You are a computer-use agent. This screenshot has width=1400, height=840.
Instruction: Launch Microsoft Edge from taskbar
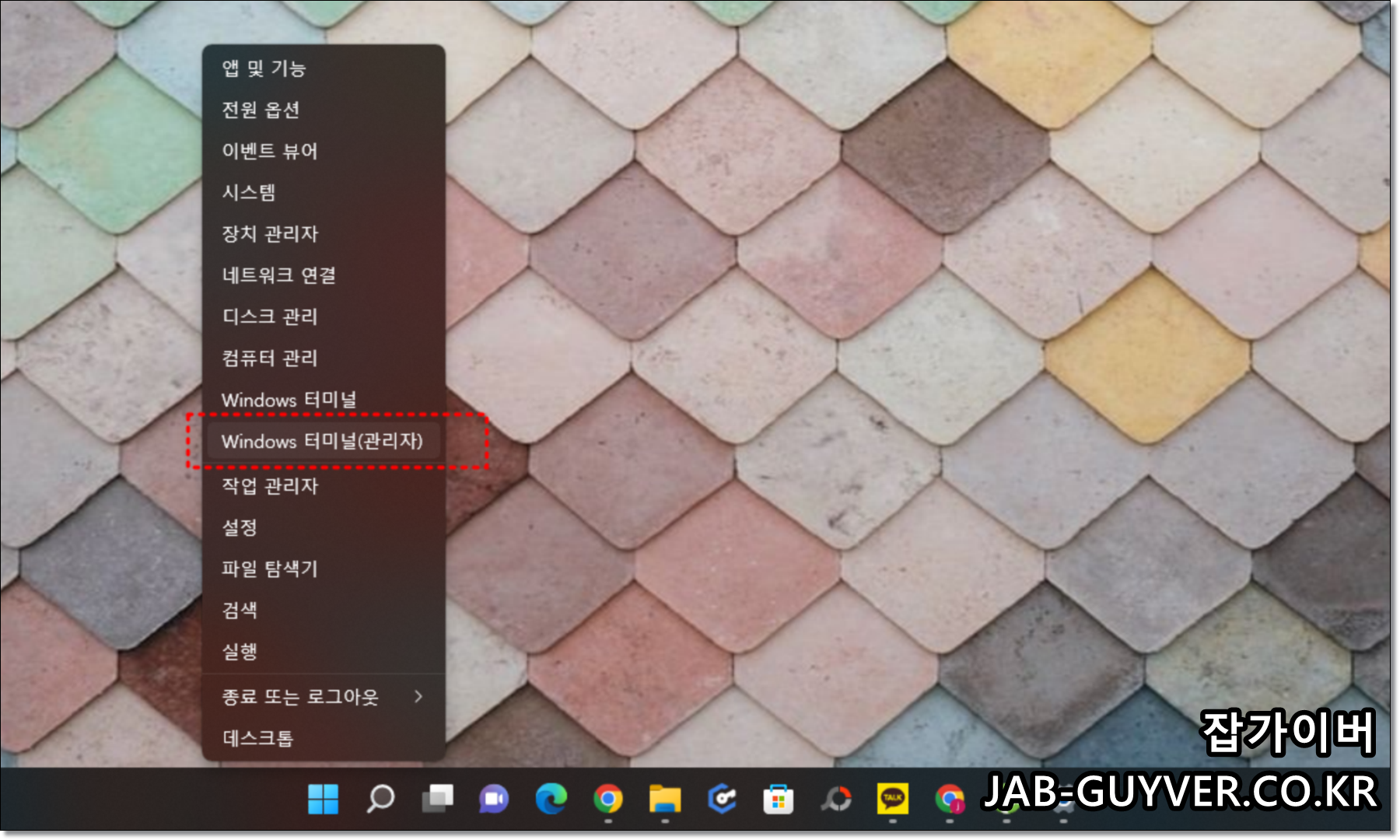click(551, 799)
